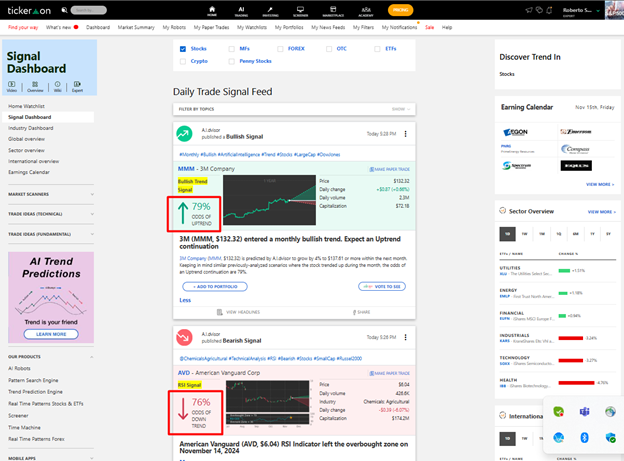Viewport: 624px width, 461px height.
Task: Open three-dot menu on Bearish Signal post
Action: tap(406, 337)
